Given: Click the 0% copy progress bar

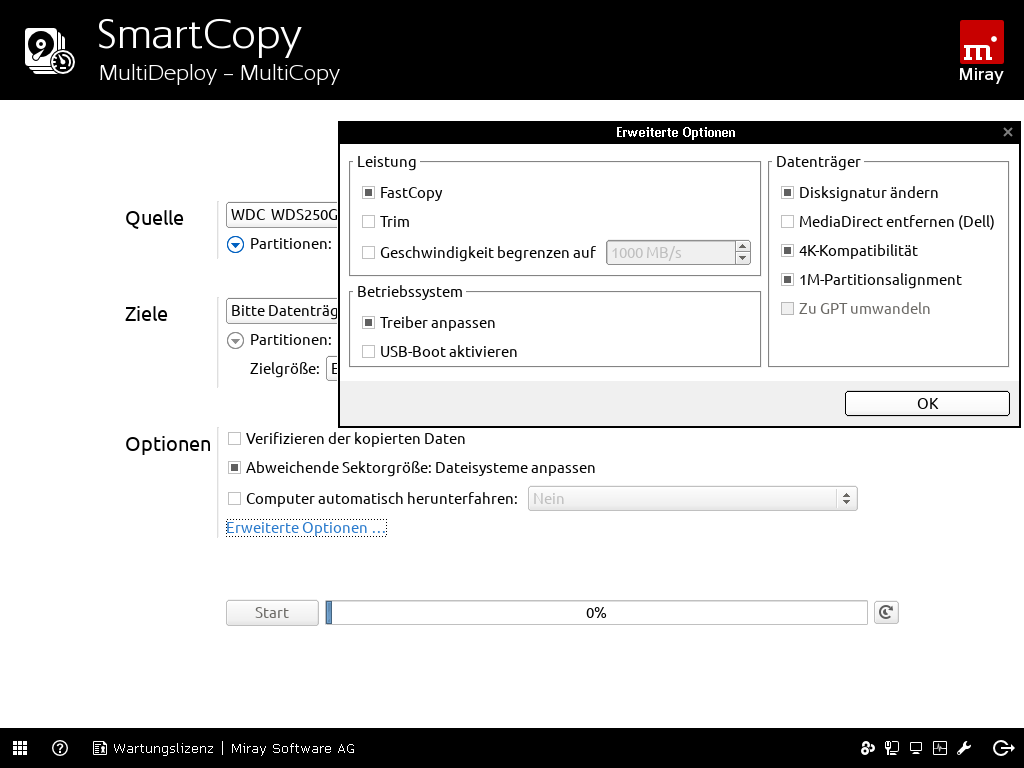Looking at the screenshot, I should click(x=596, y=612).
